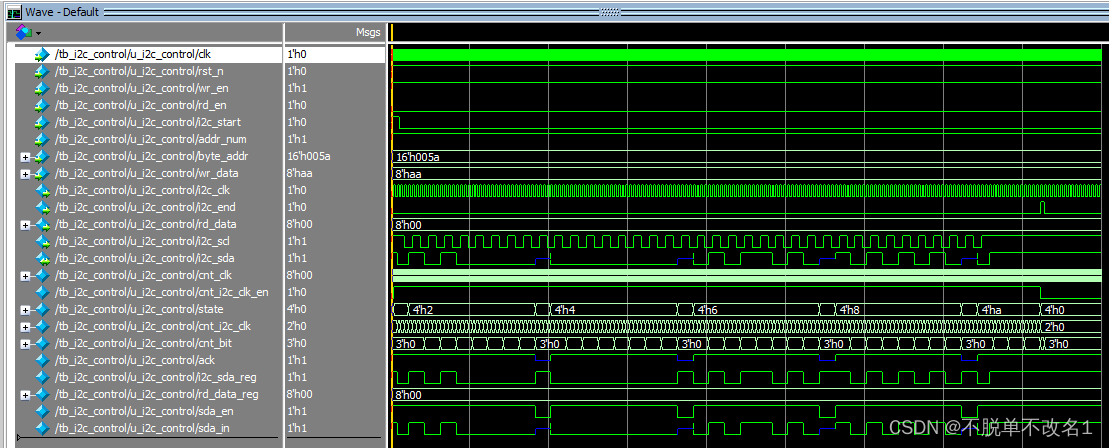The image size is (1109, 448).
Task: Click the 8'haa label in wr_data waveform
Action: click(x=409, y=173)
